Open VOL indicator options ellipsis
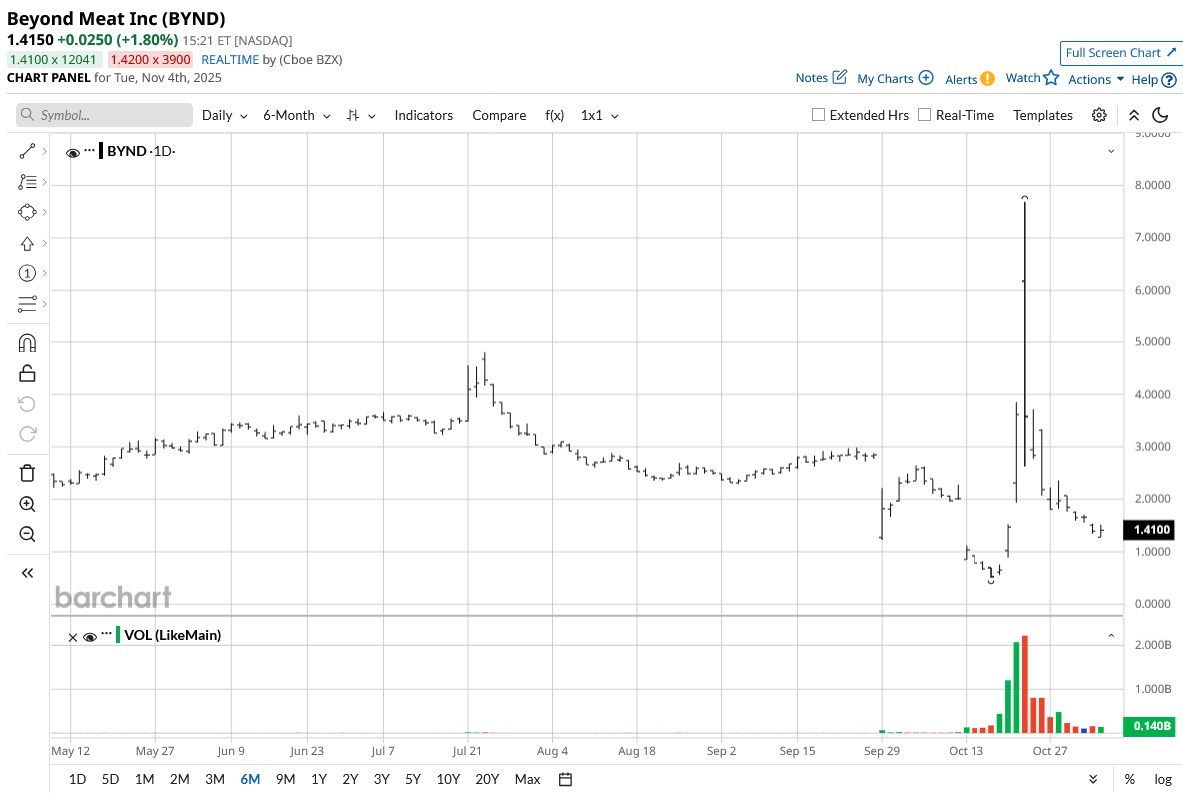Screen dimensions: 1183x793 tap(106, 633)
